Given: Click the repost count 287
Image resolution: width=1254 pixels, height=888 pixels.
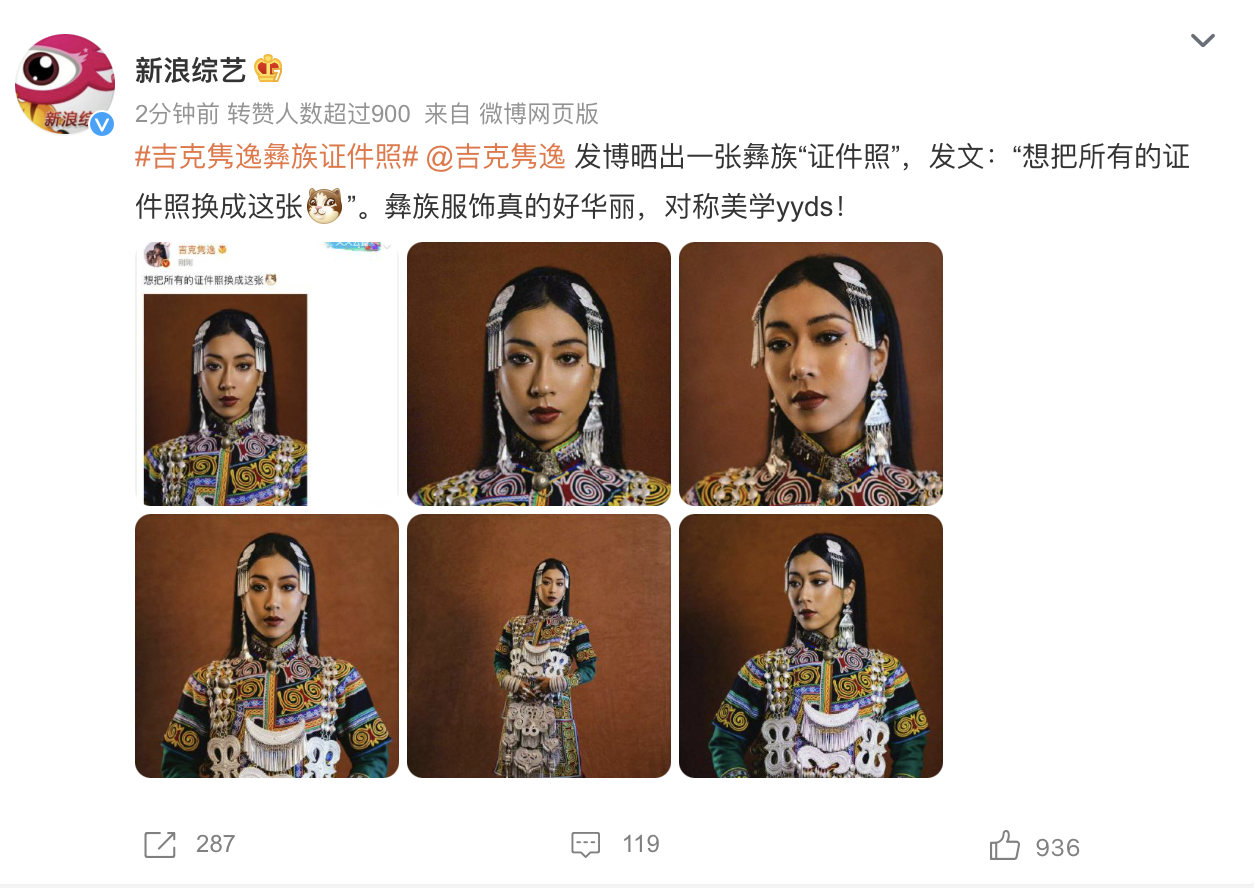Looking at the screenshot, I should (x=215, y=844).
